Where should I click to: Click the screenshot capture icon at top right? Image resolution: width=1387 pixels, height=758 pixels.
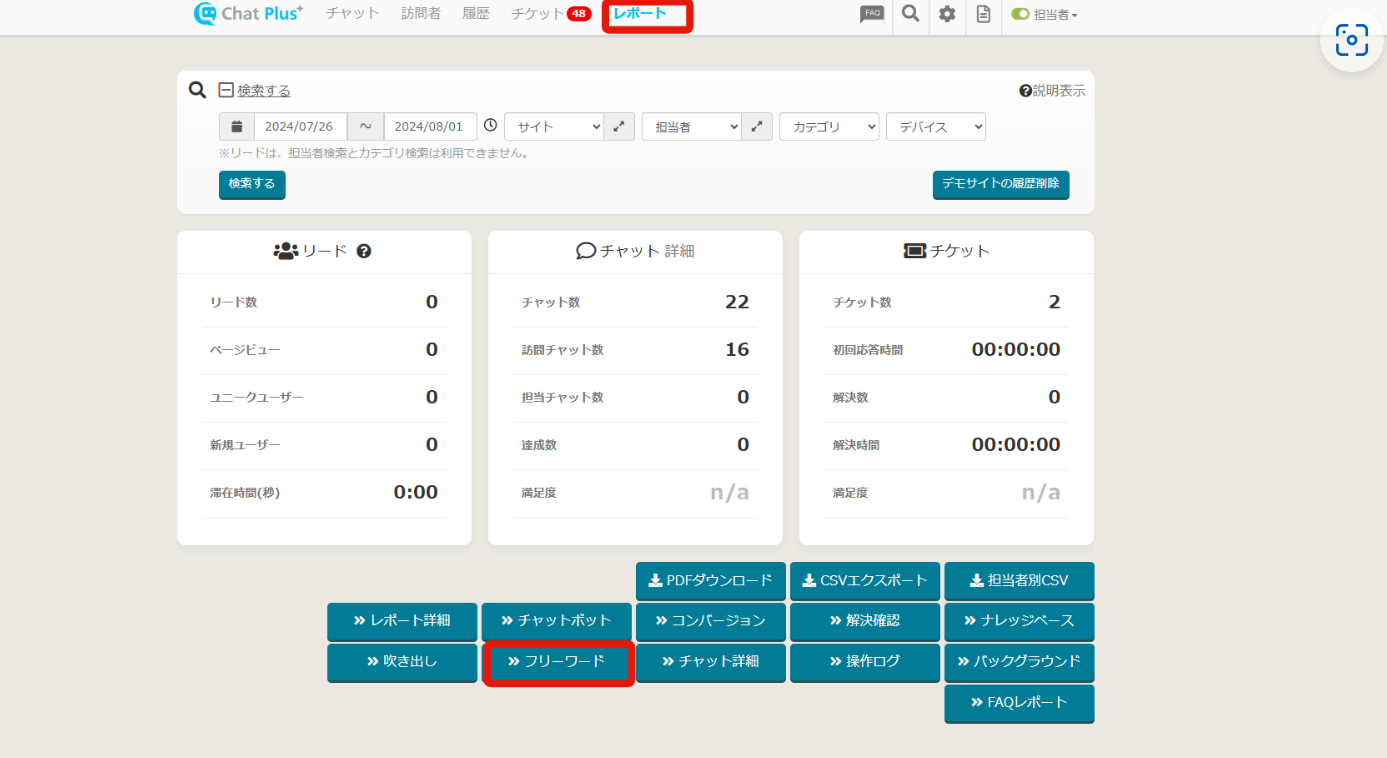1351,40
